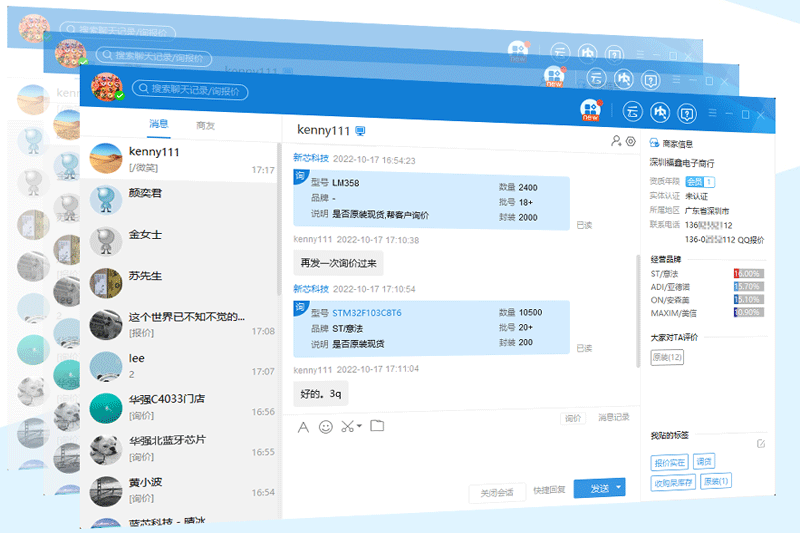
Task: Edit my tags with the pencil icon
Action: pos(761,443)
